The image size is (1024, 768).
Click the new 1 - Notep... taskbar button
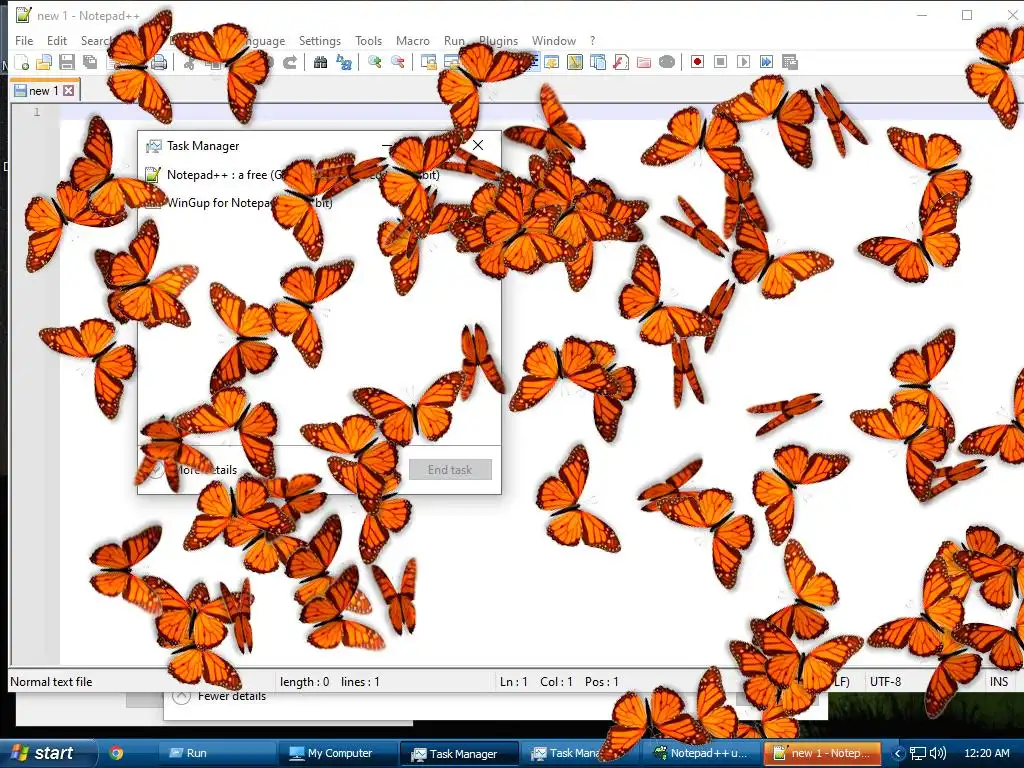click(x=822, y=753)
